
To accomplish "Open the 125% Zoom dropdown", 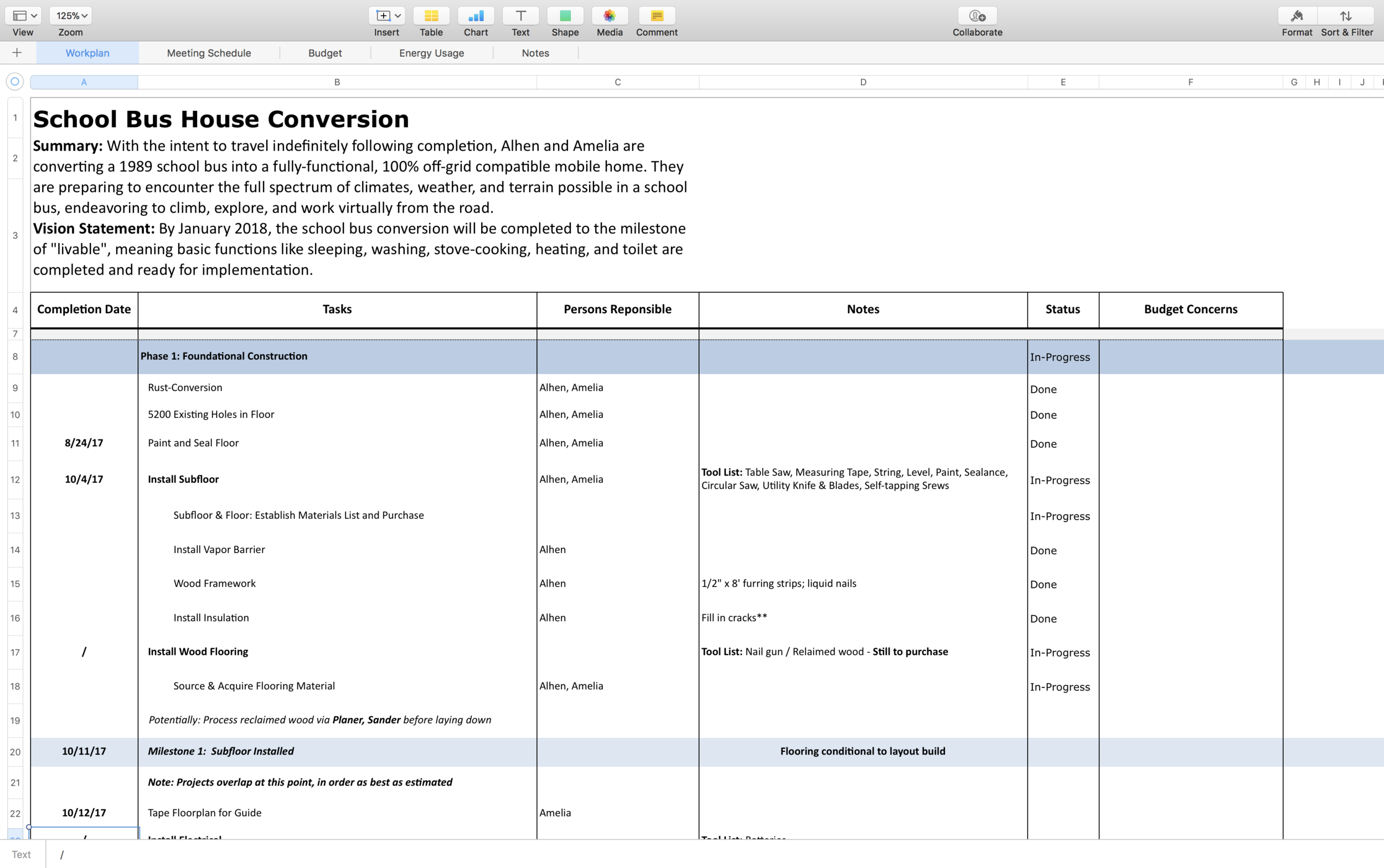I will 71,15.
